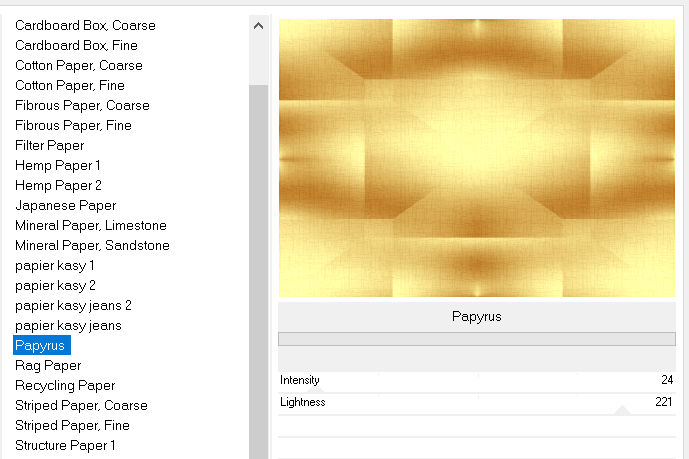
Task: Select Striped Paper, Coarse preset
Action: (81, 405)
